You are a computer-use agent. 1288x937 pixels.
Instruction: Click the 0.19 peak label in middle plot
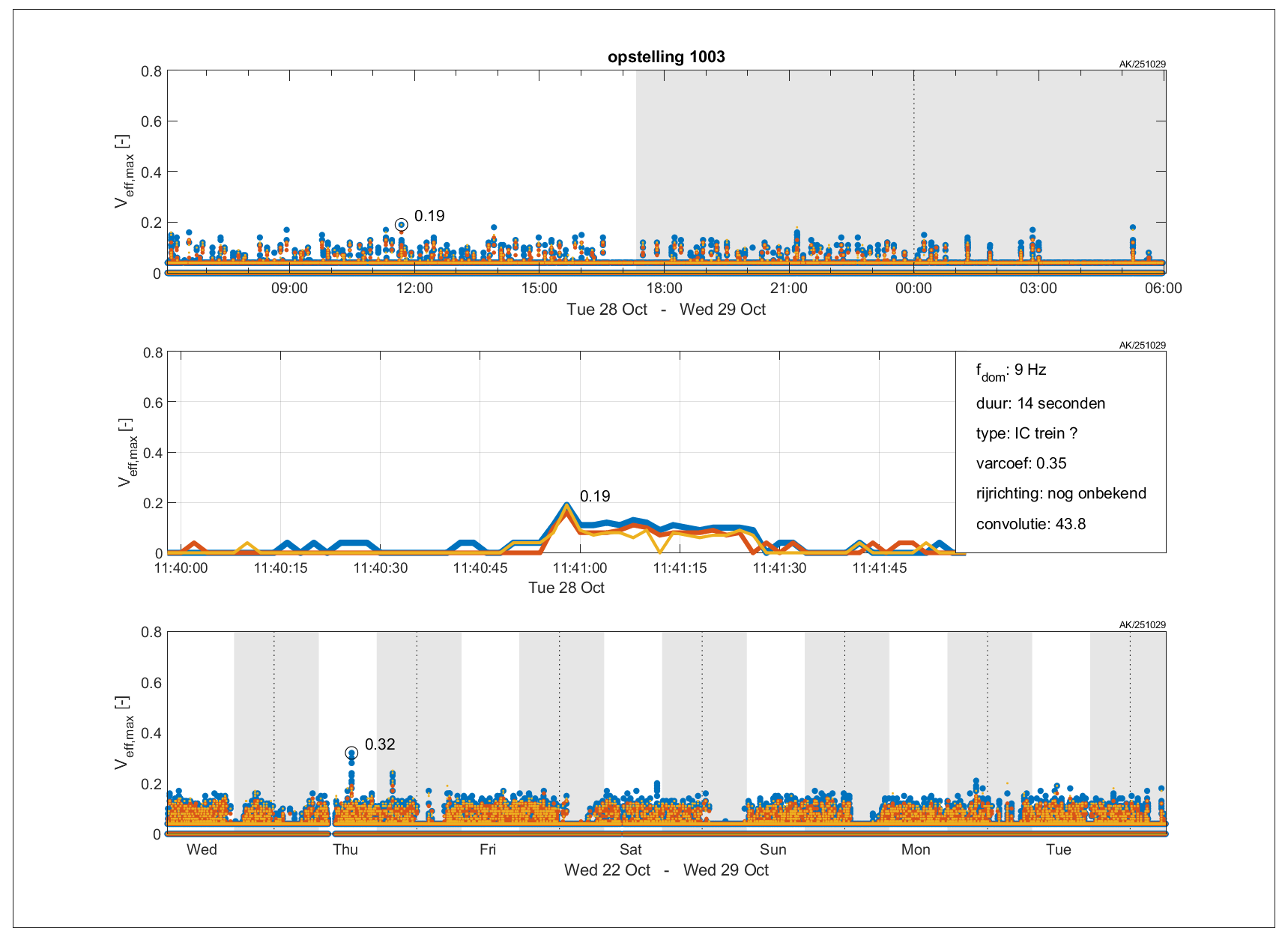tap(595, 496)
